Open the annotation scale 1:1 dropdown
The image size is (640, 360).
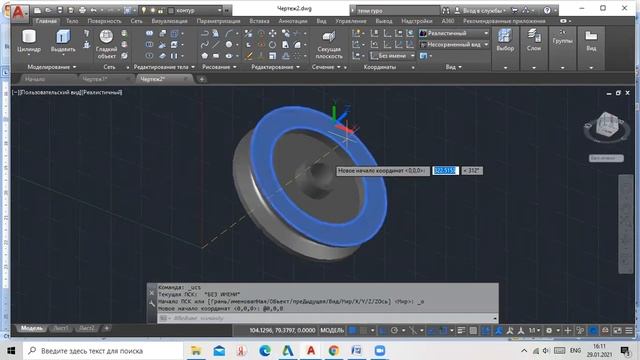534,330
